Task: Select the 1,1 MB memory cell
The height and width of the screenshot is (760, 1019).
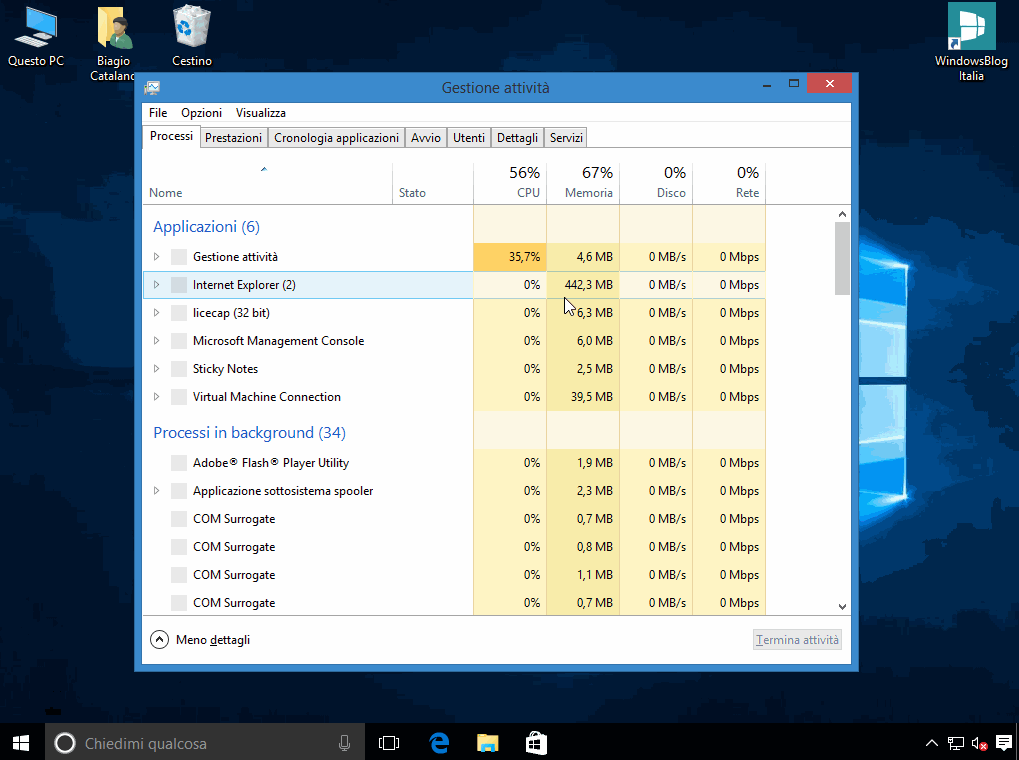Action: (583, 575)
